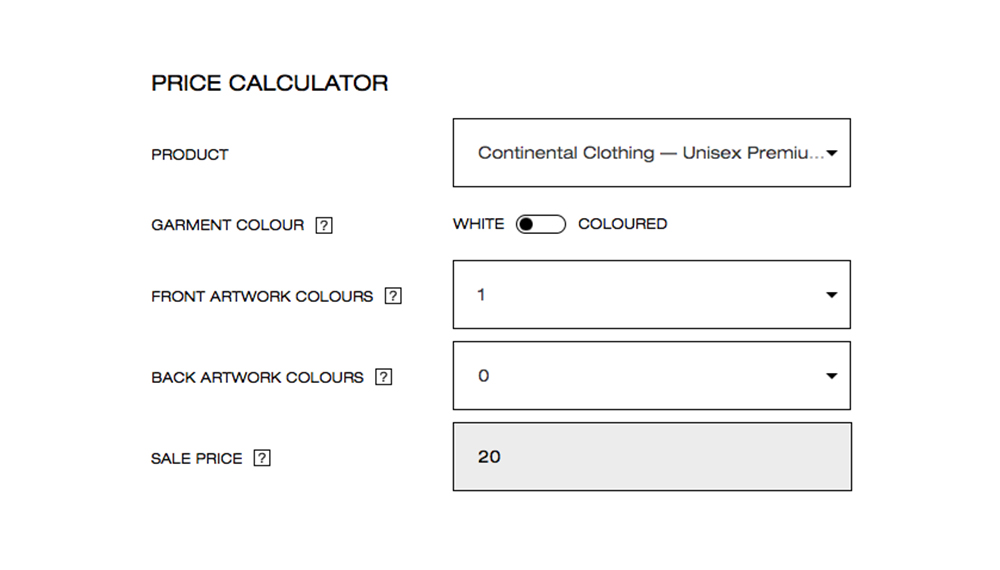The image size is (1000, 570).
Task: Select the WHITE garment option label
Action: (x=478, y=224)
